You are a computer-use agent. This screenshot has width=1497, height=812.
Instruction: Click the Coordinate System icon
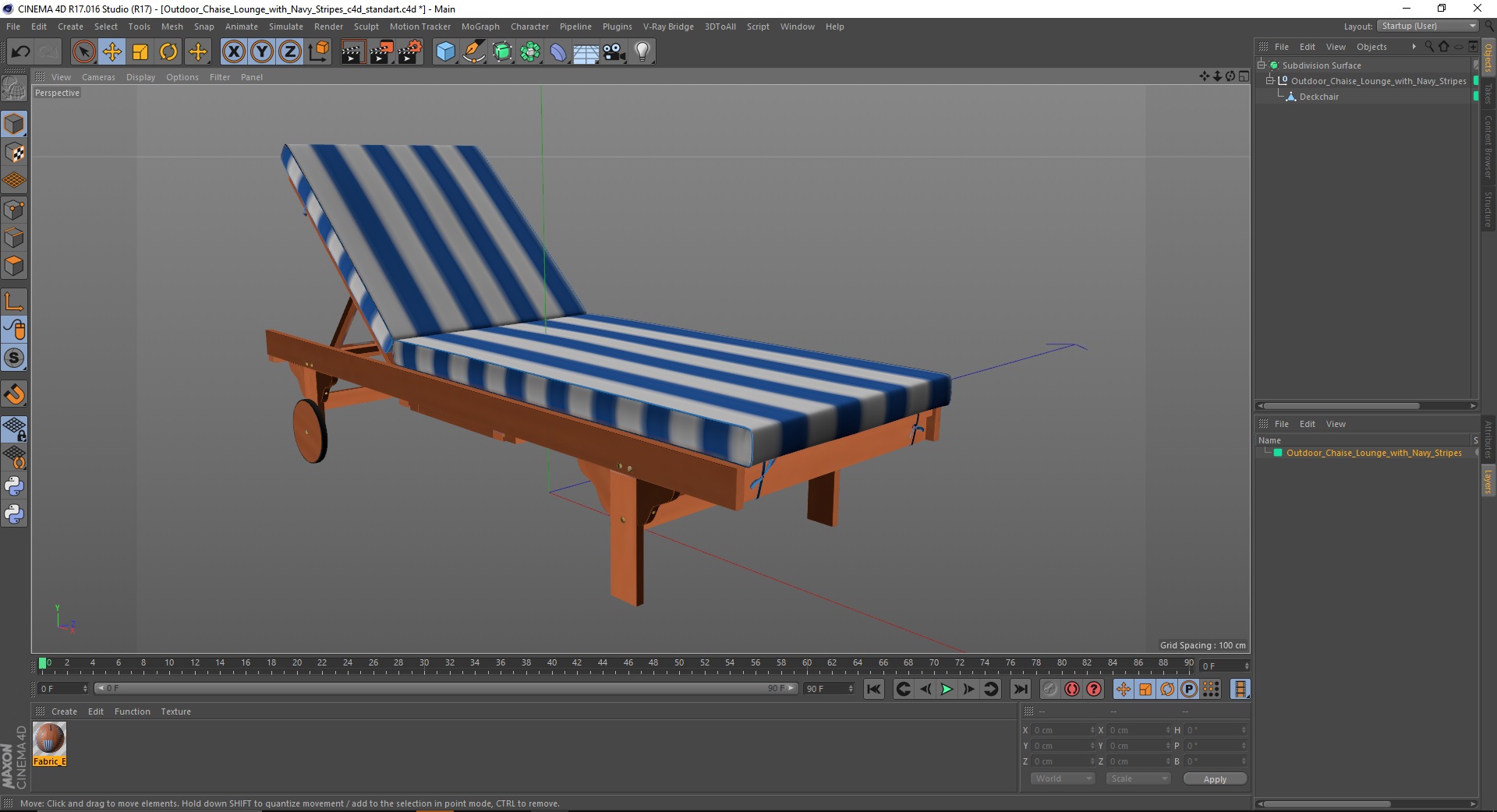319,52
